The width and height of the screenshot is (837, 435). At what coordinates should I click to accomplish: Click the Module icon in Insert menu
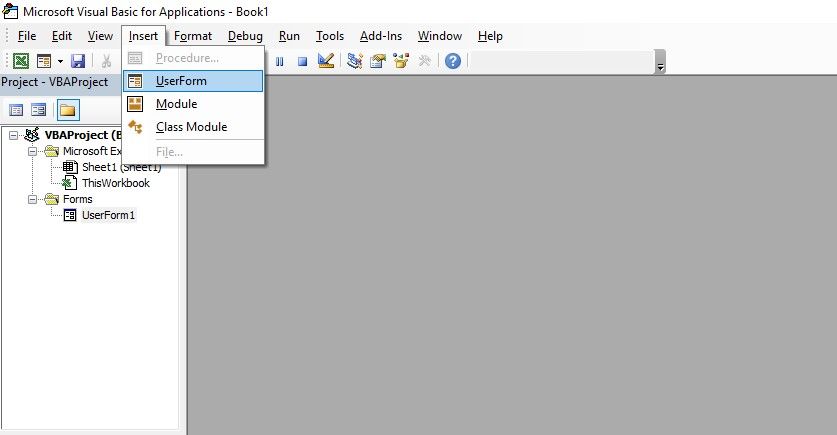click(135, 104)
